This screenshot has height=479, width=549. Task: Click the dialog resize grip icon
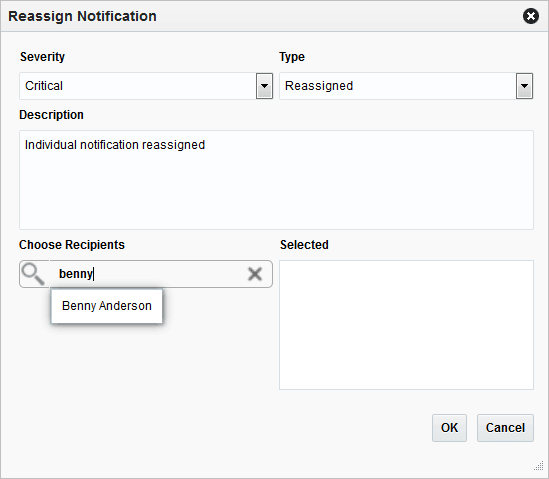[539, 466]
